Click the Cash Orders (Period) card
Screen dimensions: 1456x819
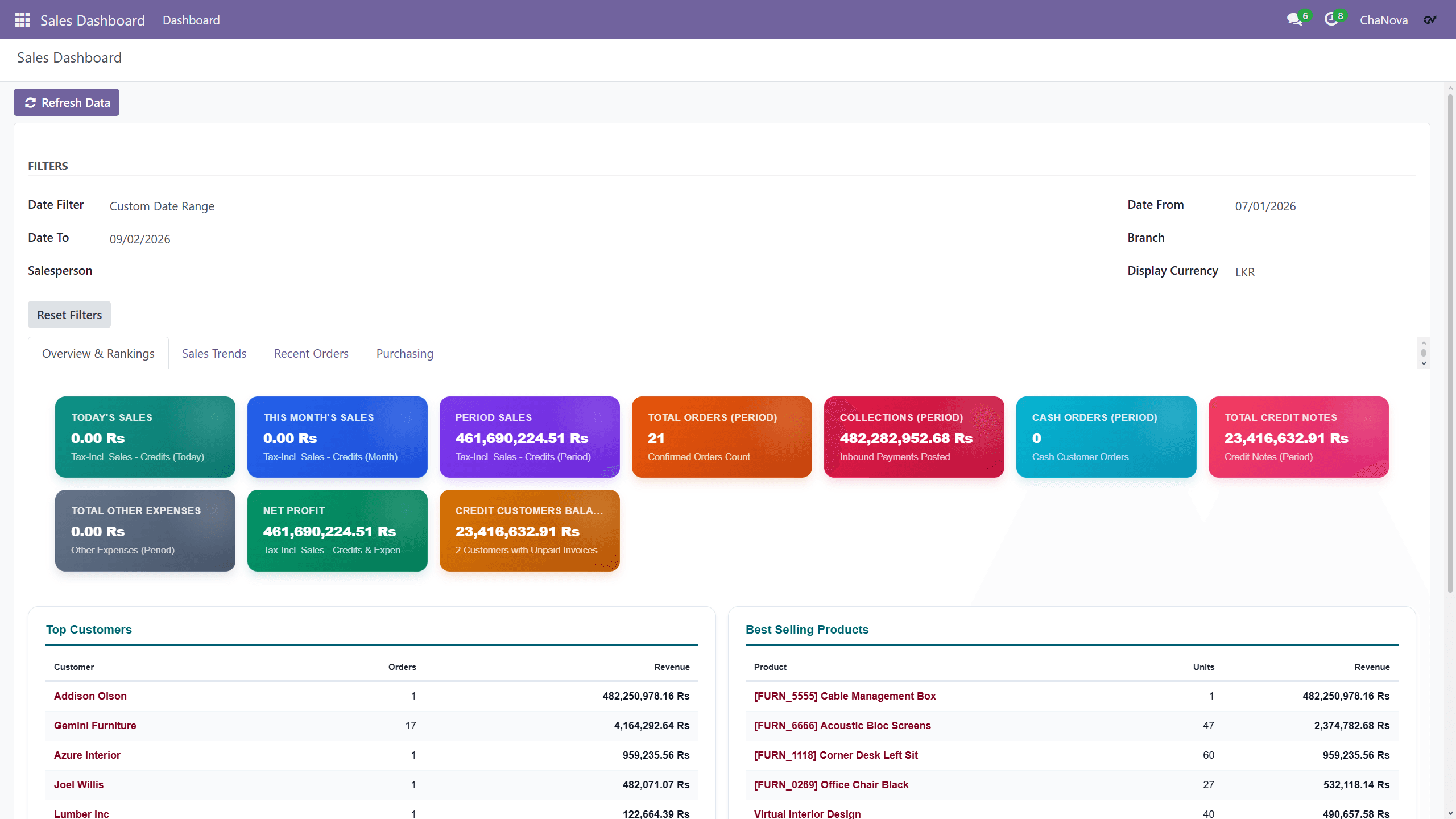[1106, 437]
